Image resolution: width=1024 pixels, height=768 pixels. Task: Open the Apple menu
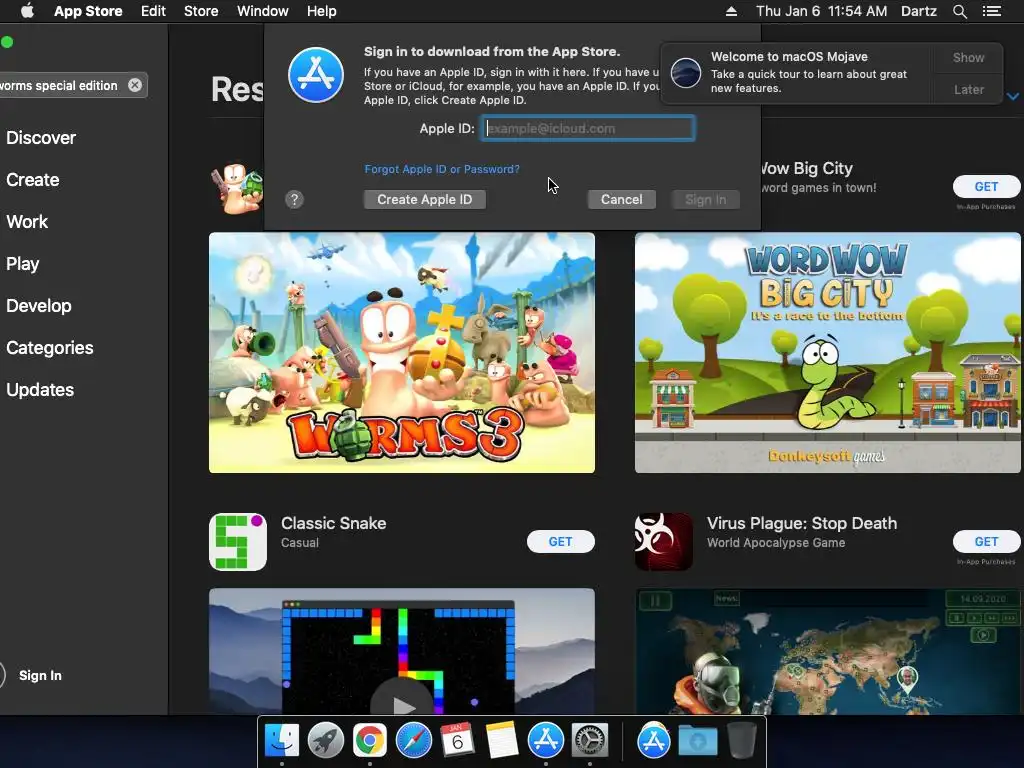[27, 11]
